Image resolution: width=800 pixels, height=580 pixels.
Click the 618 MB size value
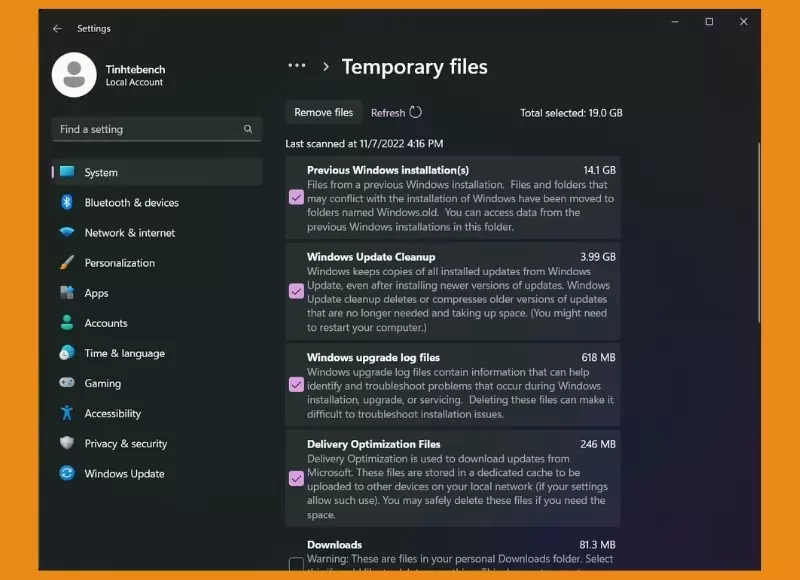tap(598, 357)
